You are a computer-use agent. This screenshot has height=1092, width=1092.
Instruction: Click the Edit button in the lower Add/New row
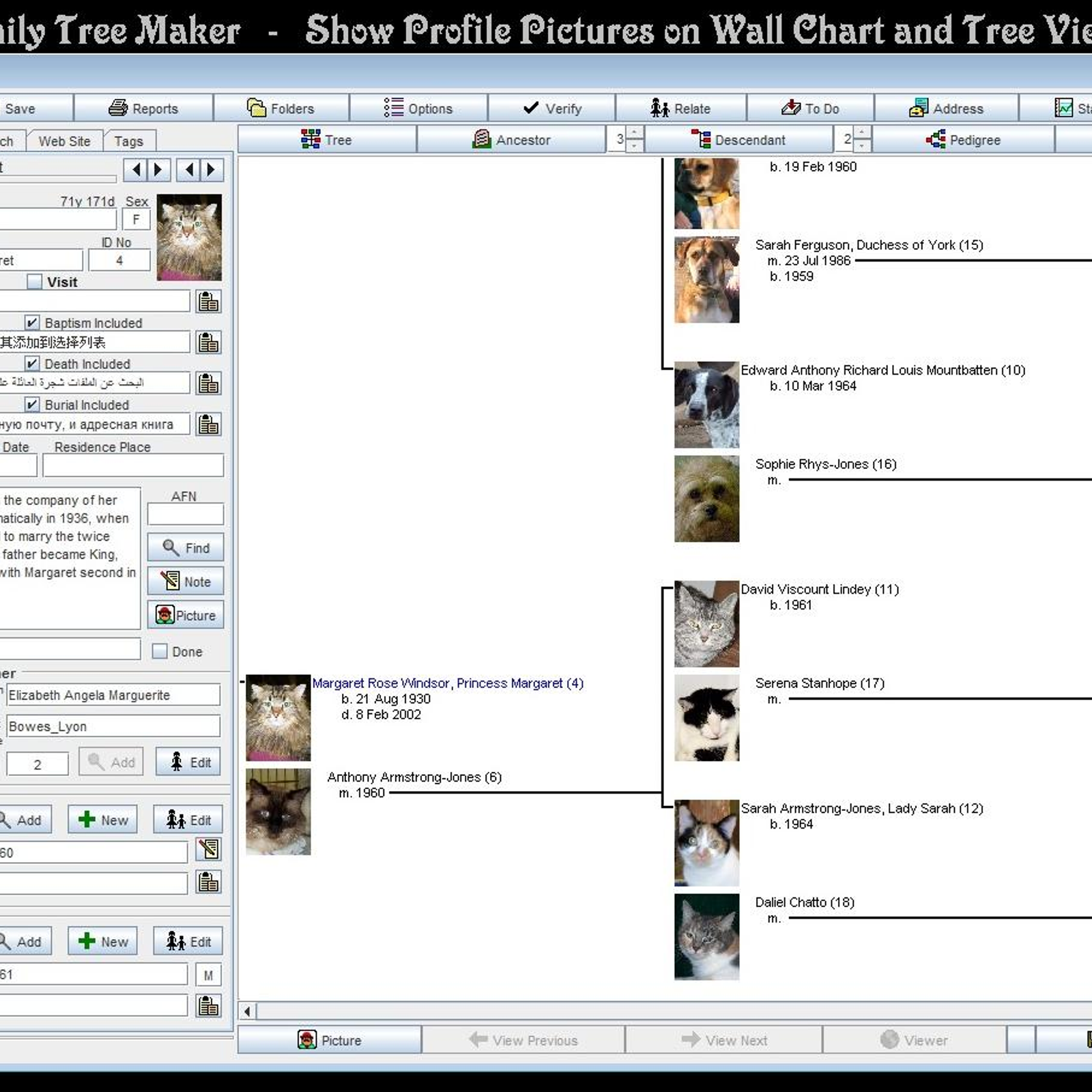[188, 941]
